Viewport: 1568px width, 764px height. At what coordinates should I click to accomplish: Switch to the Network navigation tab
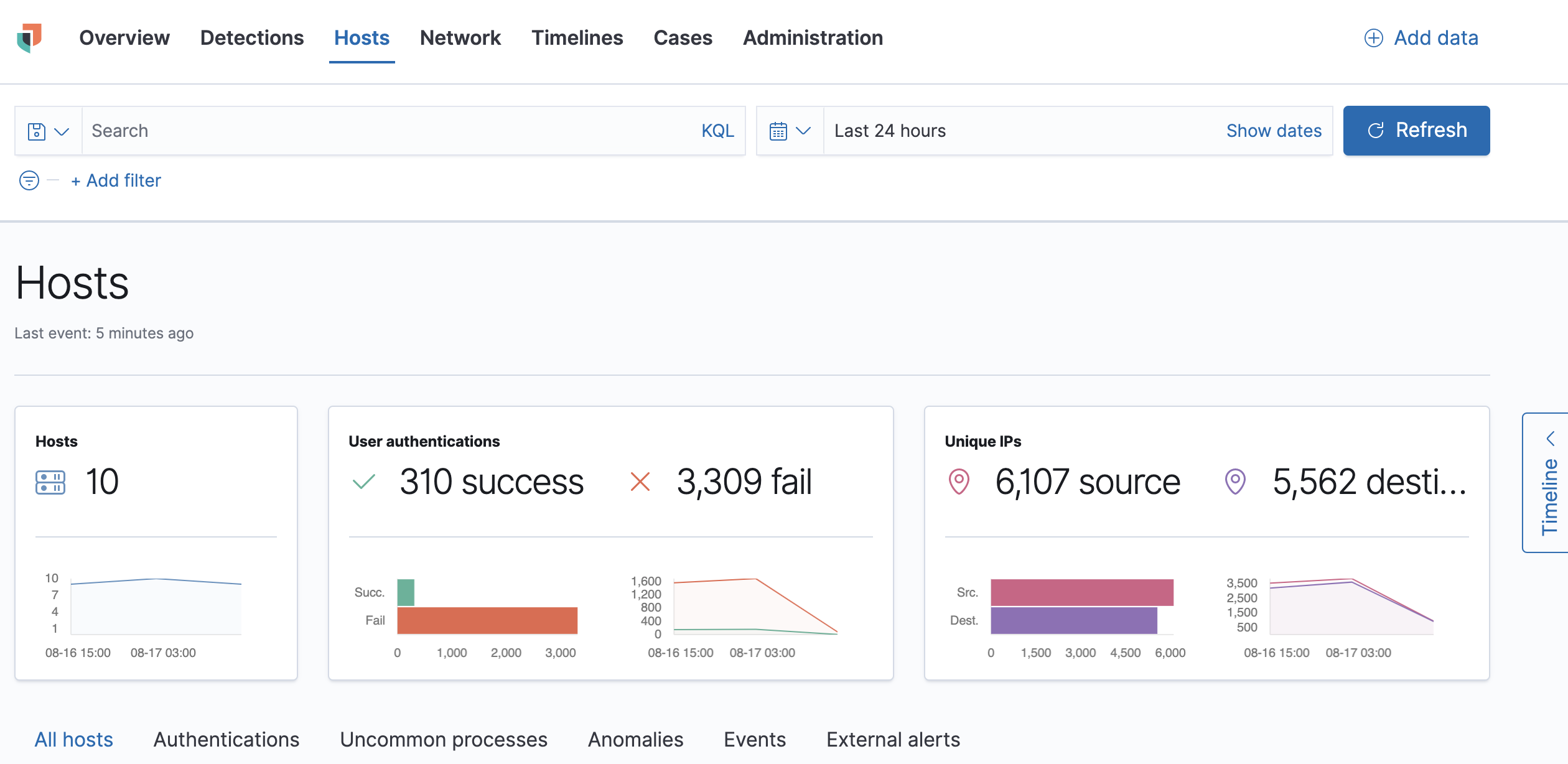(460, 38)
